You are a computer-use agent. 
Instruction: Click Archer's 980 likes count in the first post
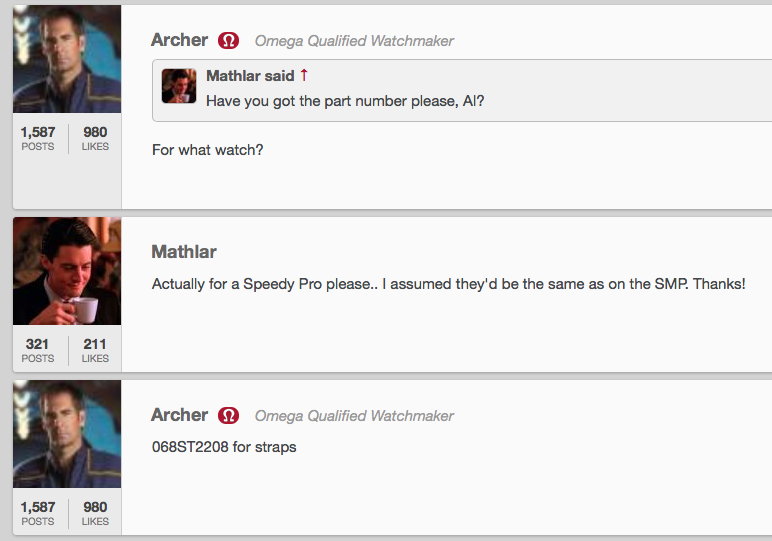[x=95, y=138]
